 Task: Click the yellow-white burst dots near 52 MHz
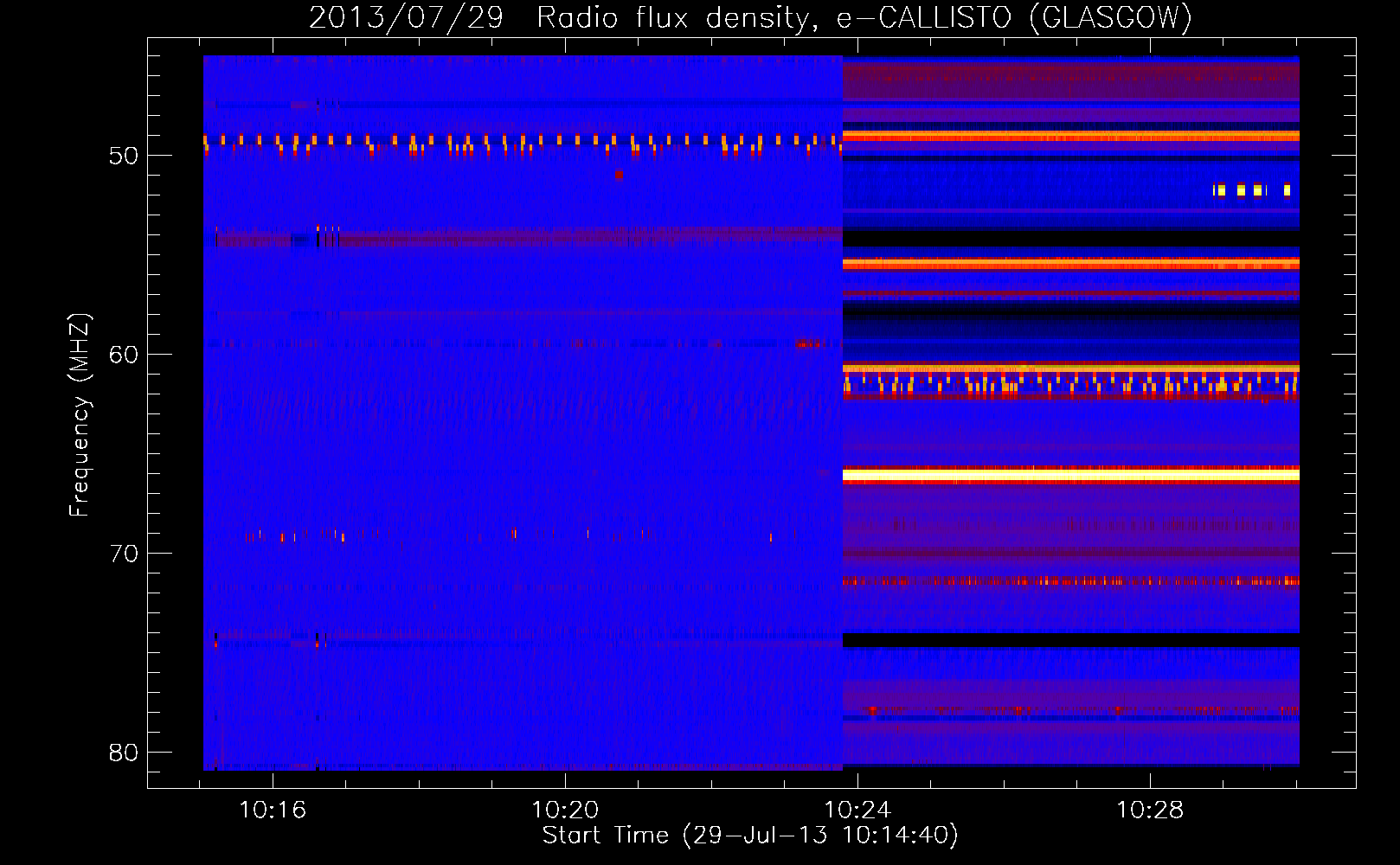(1253, 190)
